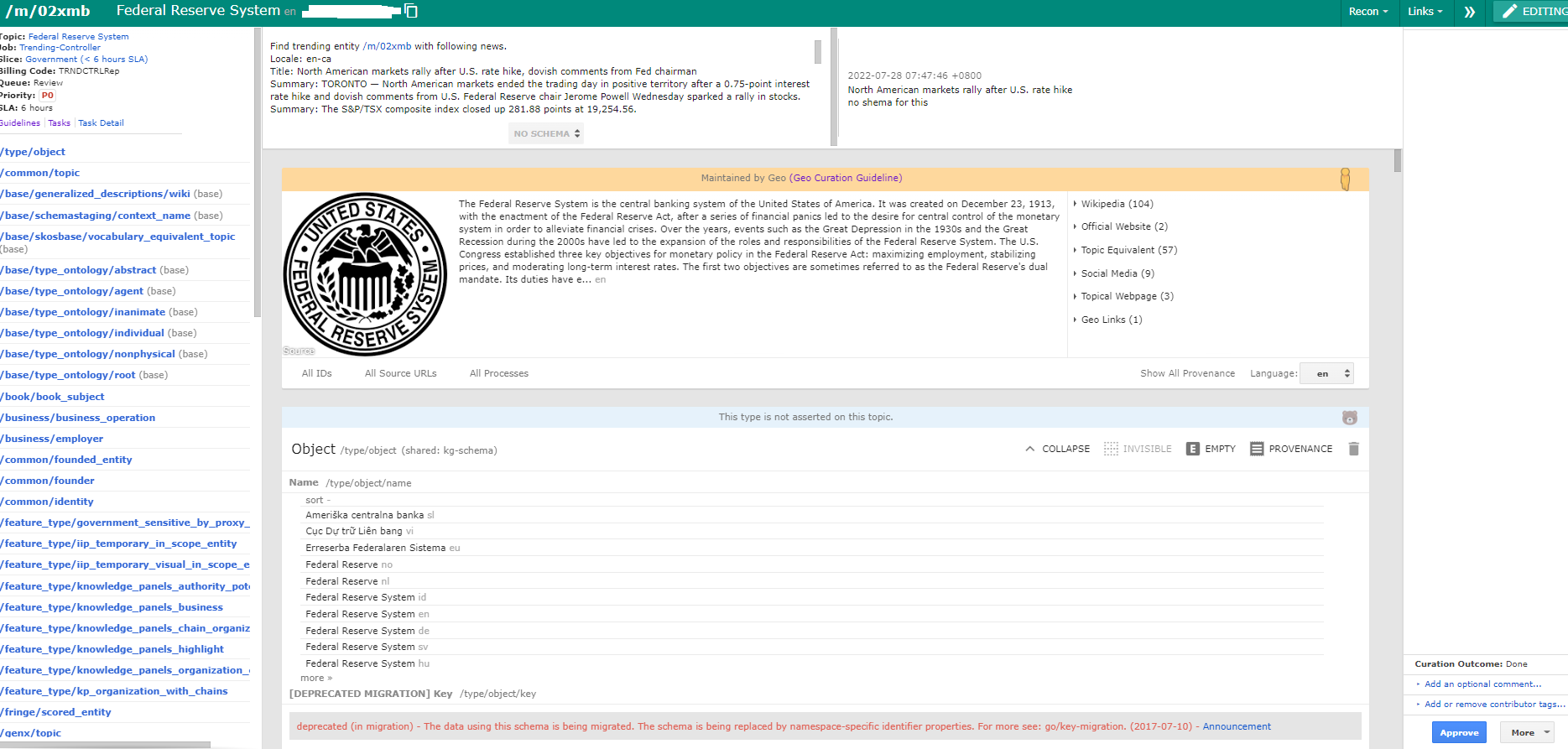
Task: Click the bear icon in type-not-asserted banner
Action: coord(1350,418)
